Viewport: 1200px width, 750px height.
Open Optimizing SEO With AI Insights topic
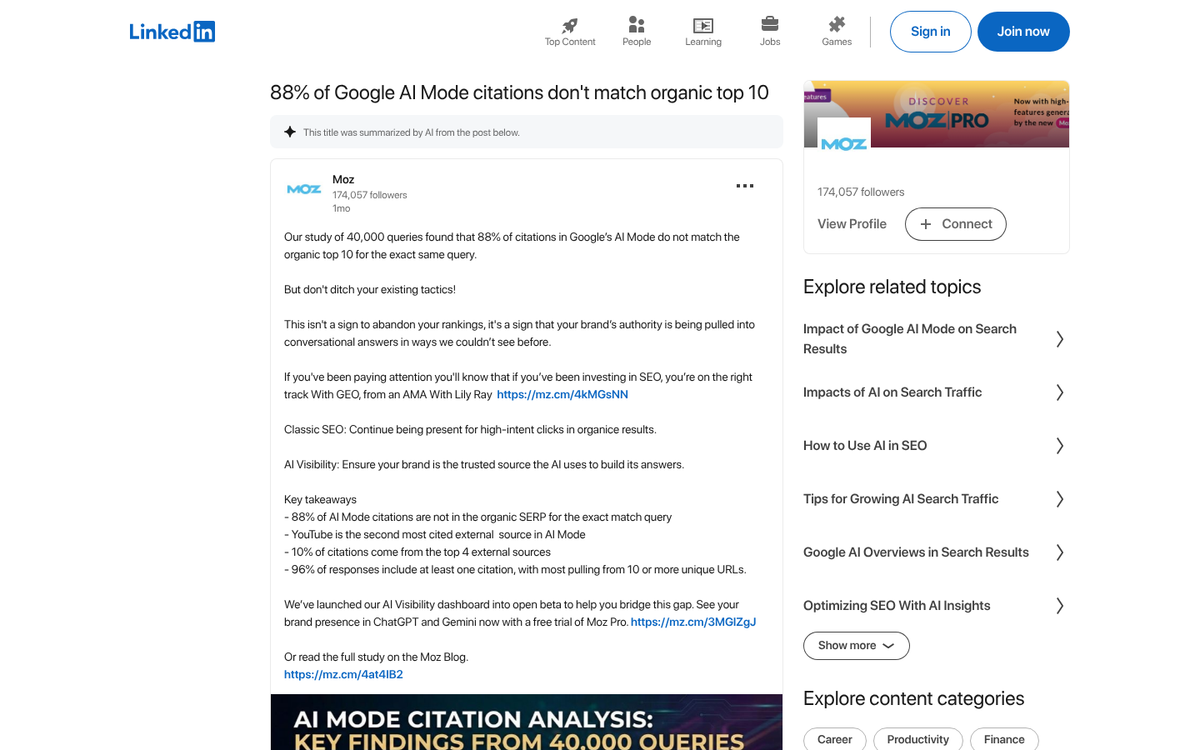click(x=897, y=606)
